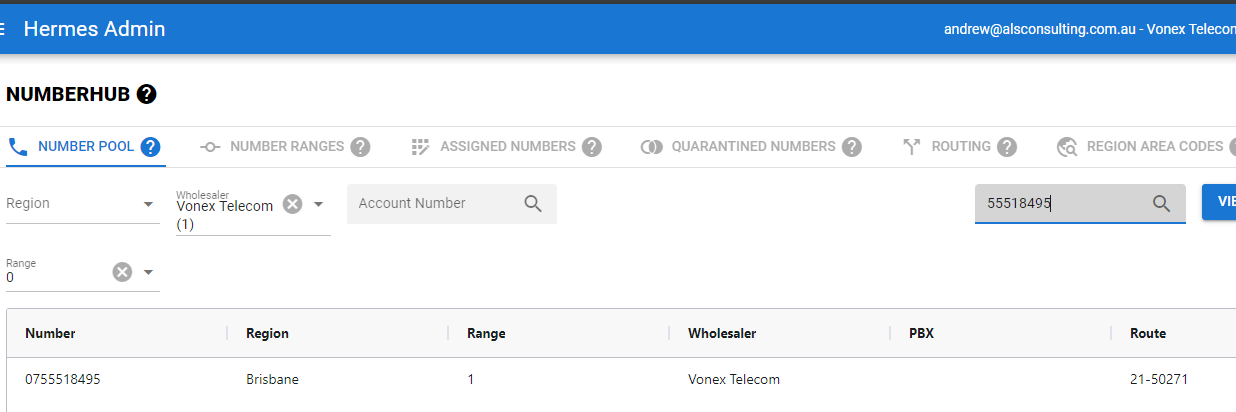
Task: Clear the Vonex Telecom wholesaler selection
Action: 292,204
